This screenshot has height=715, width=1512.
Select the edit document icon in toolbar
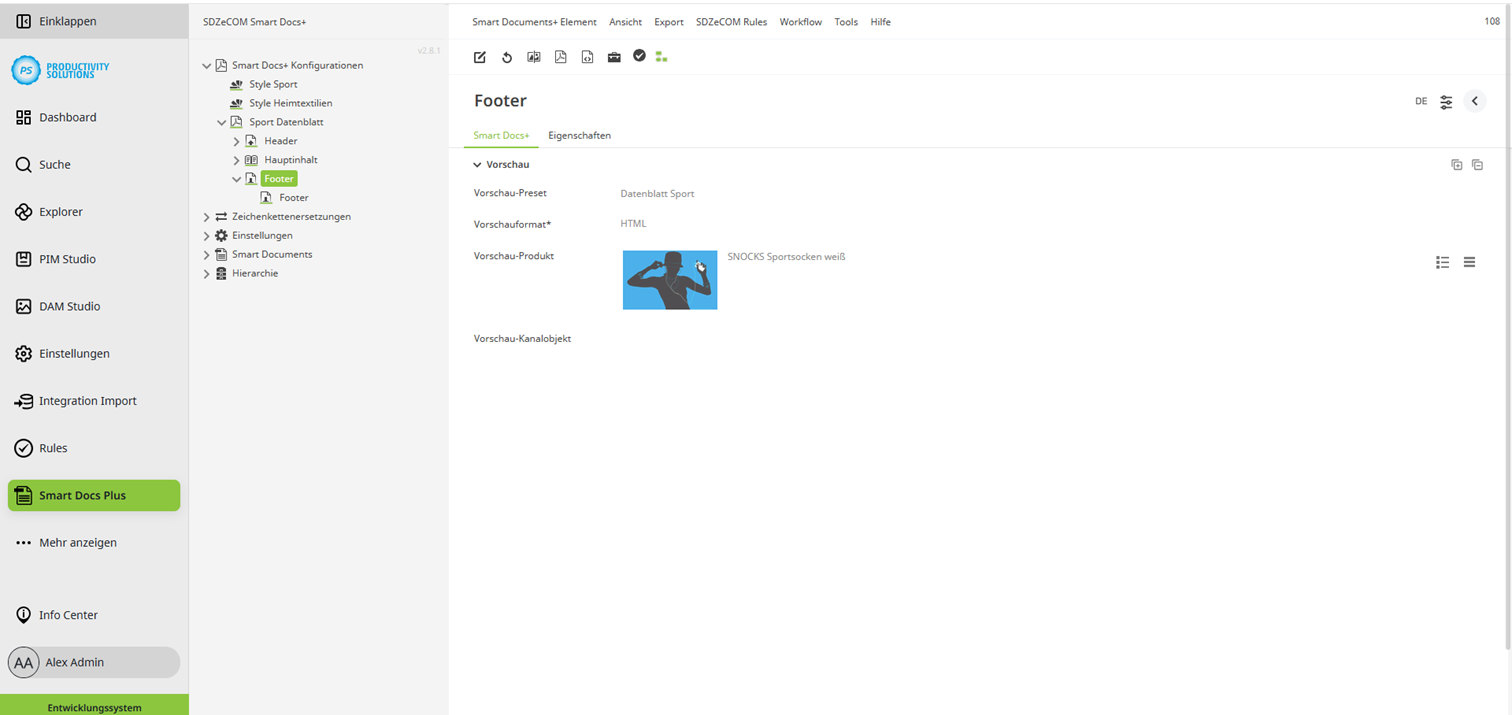(480, 57)
